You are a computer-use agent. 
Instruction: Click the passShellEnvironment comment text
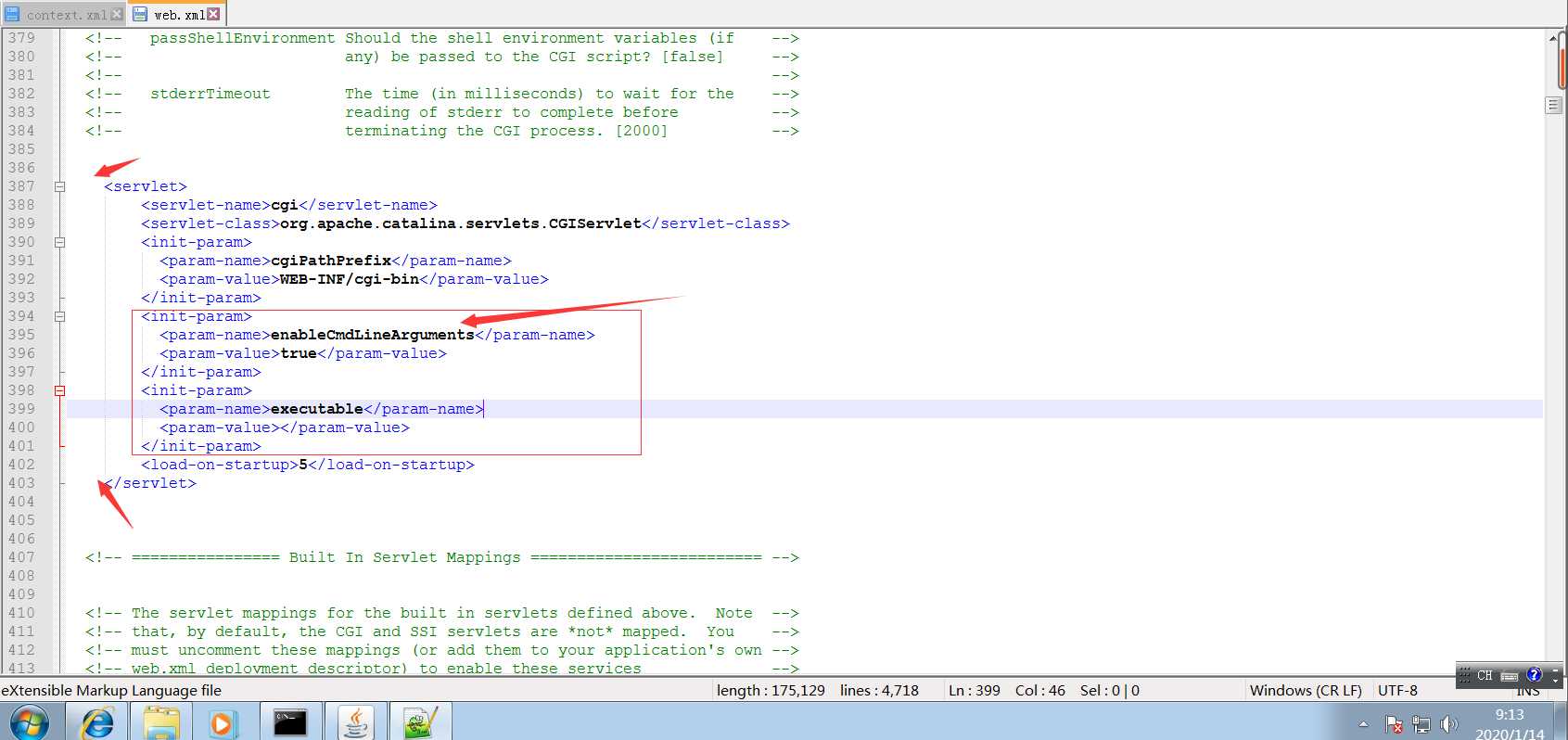(x=243, y=38)
